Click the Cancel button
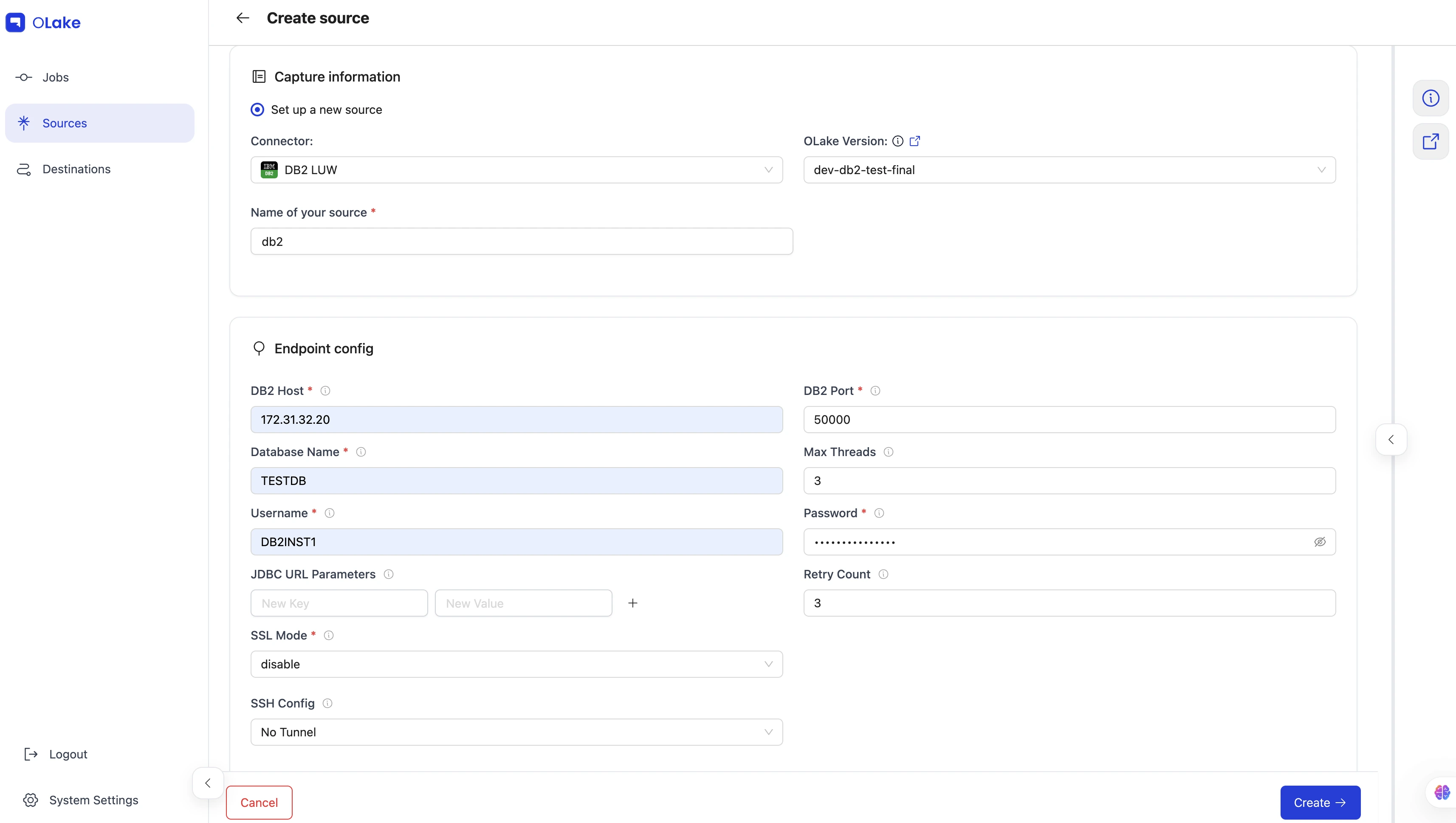 coord(260,802)
